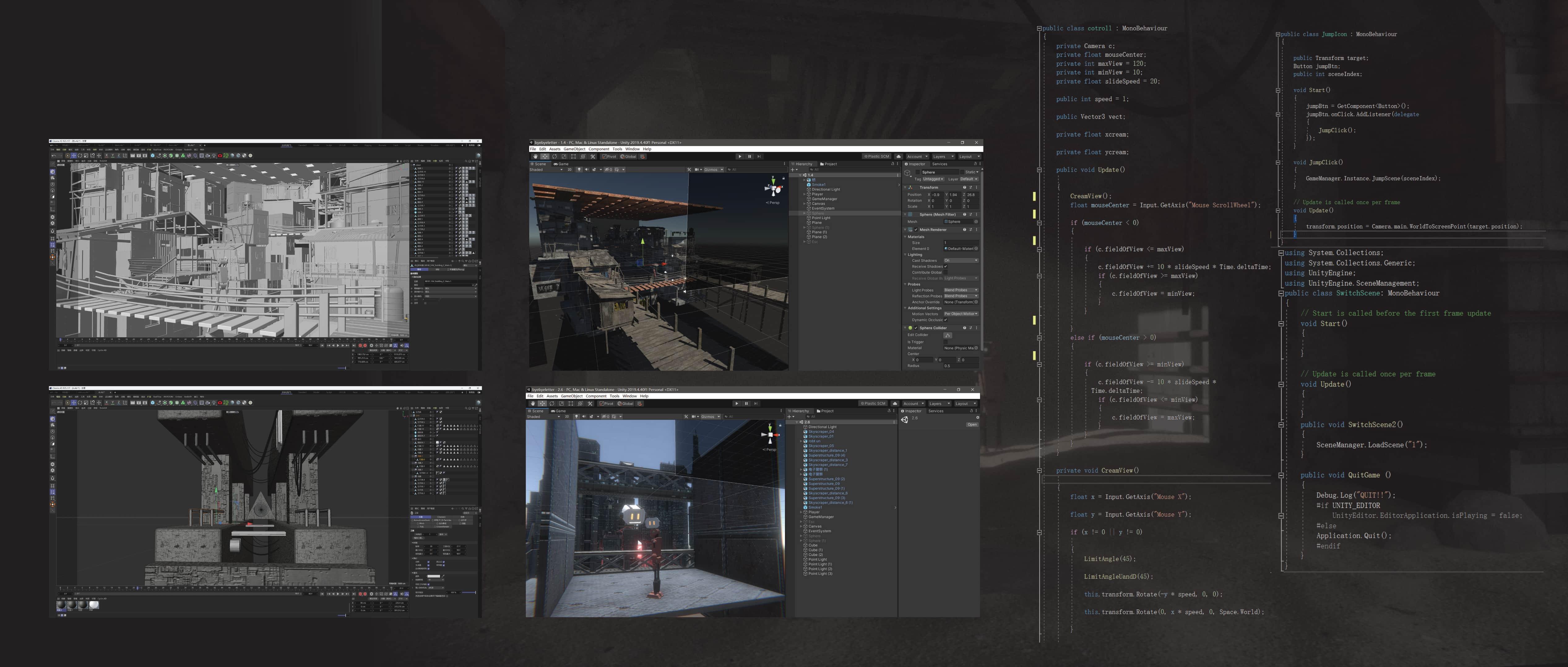
Task: Select the Hand tool in Unity 1.4 window
Action: point(536,157)
